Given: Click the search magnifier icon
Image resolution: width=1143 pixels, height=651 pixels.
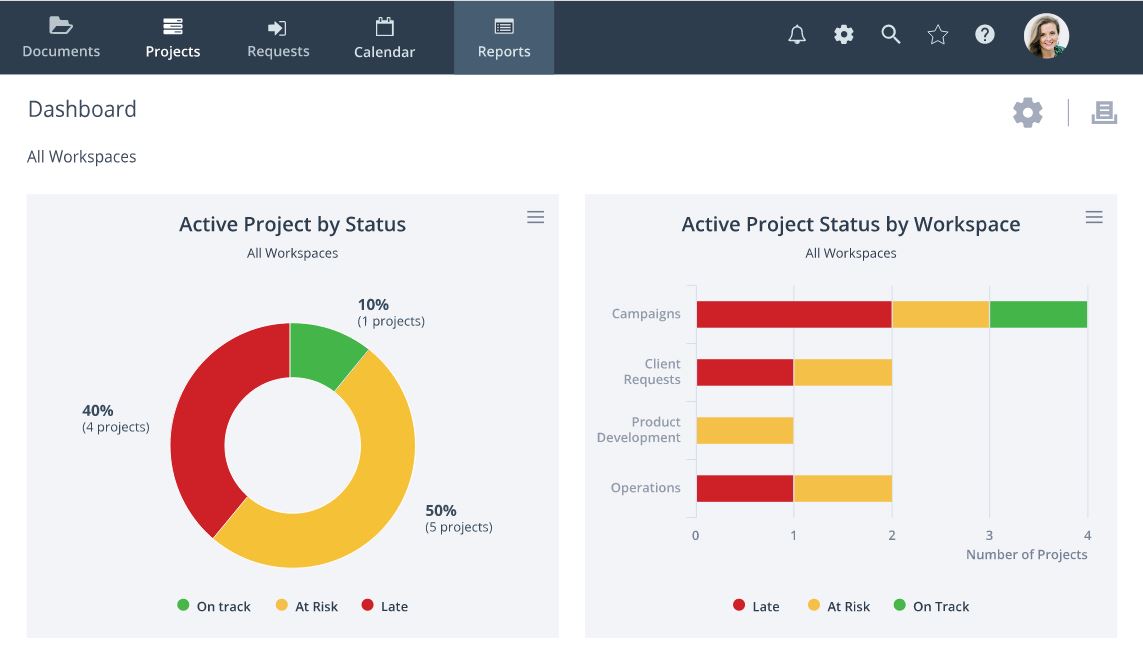Looking at the screenshot, I should pos(891,35).
